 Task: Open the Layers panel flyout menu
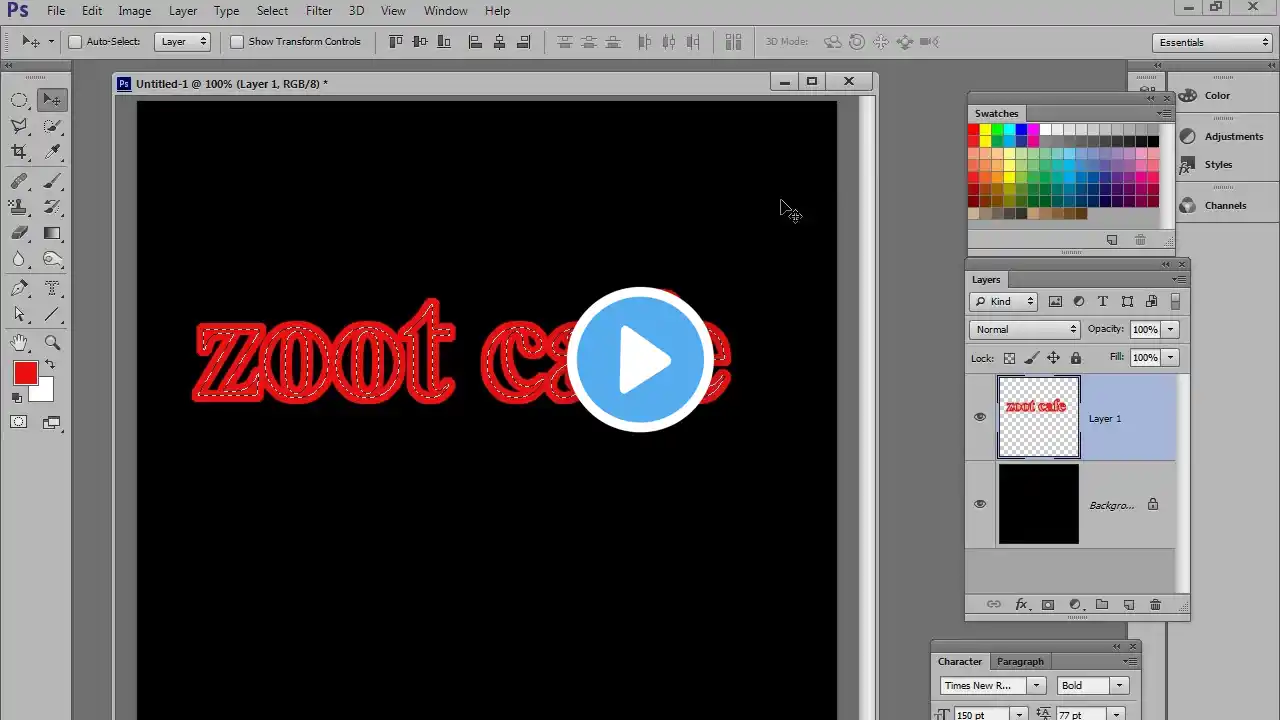1180,280
